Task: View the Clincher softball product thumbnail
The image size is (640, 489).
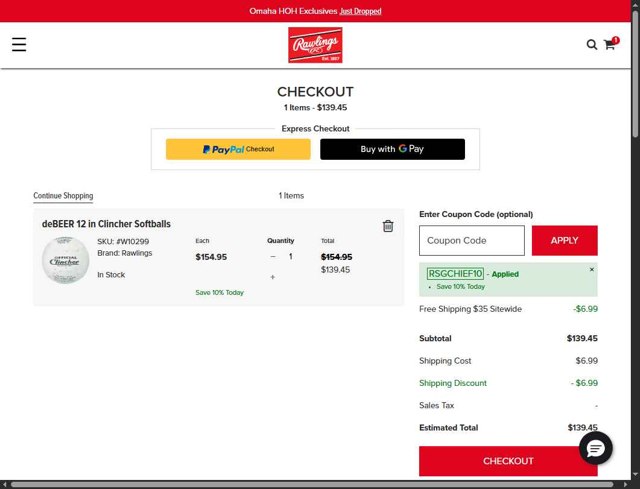Action: [x=65, y=260]
